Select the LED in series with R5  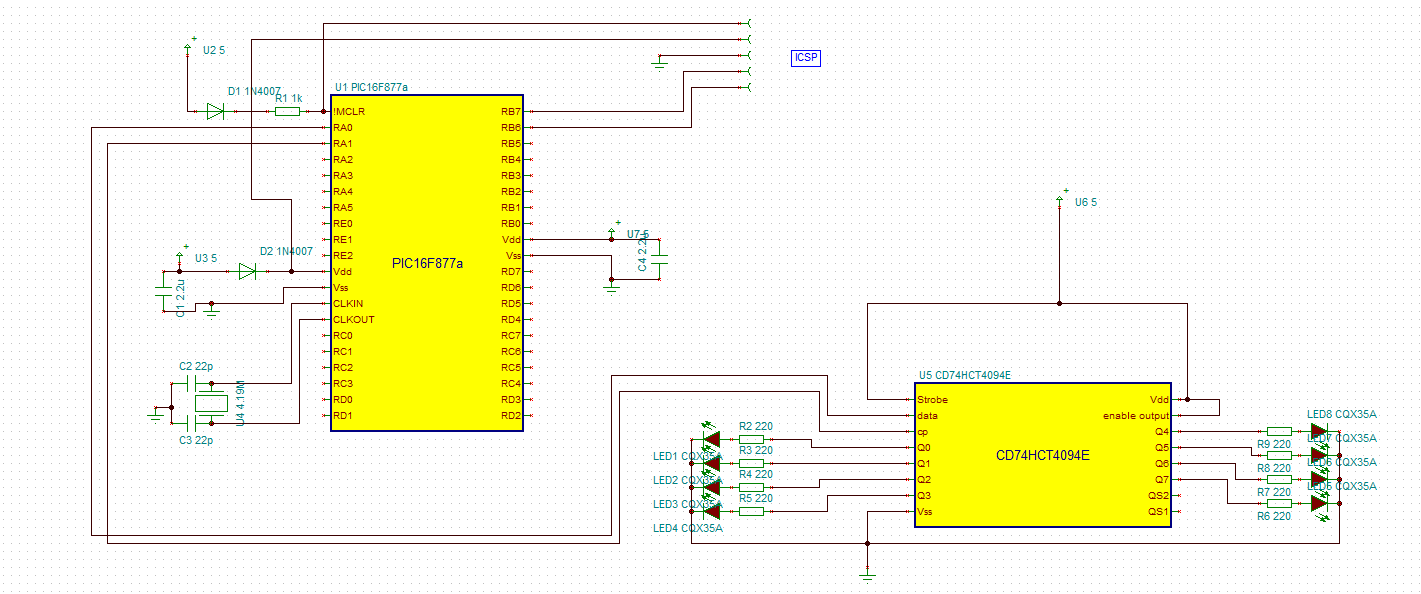click(x=712, y=509)
